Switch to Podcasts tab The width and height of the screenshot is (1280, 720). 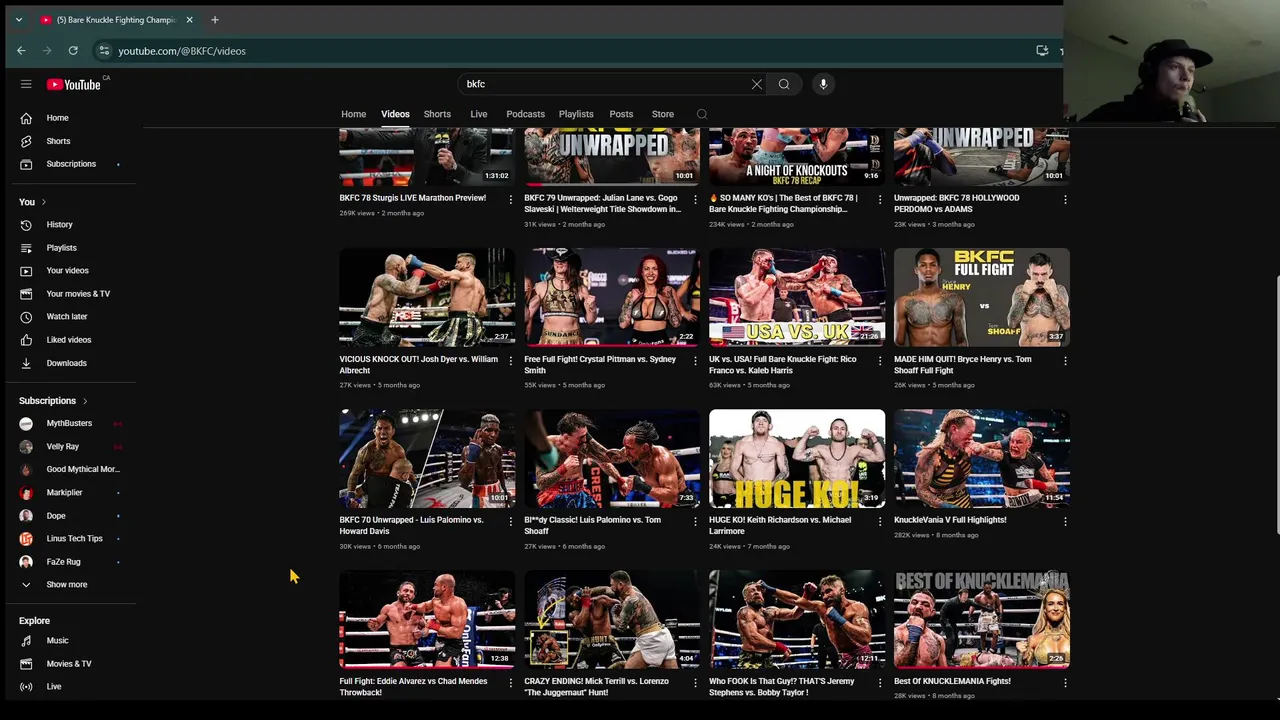click(525, 114)
